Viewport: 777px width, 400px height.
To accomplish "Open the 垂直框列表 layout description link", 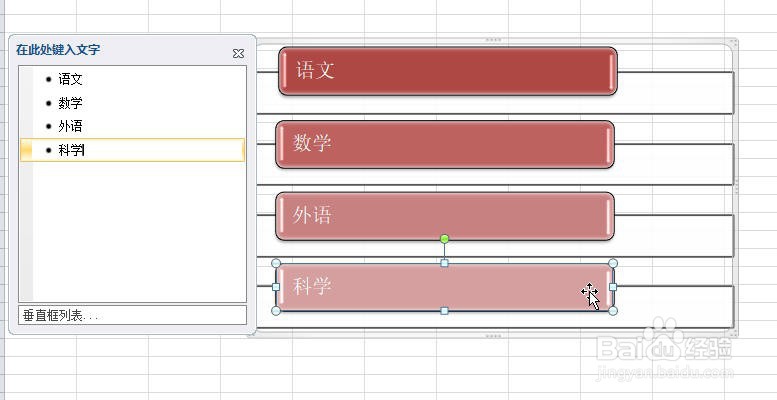I will (x=132, y=315).
